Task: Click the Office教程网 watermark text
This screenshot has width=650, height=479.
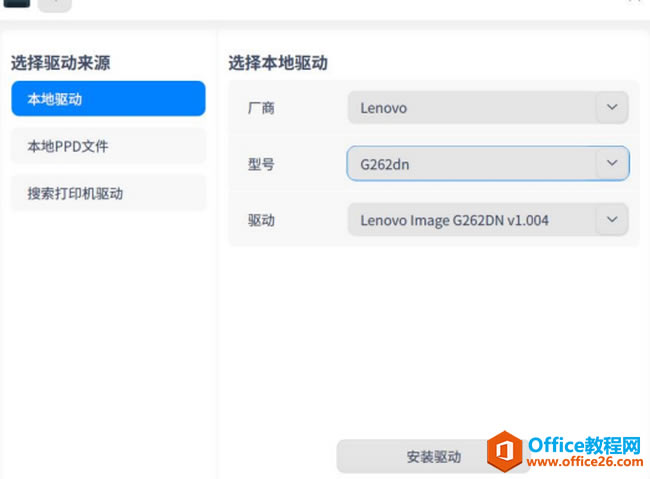Action: click(585, 445)
